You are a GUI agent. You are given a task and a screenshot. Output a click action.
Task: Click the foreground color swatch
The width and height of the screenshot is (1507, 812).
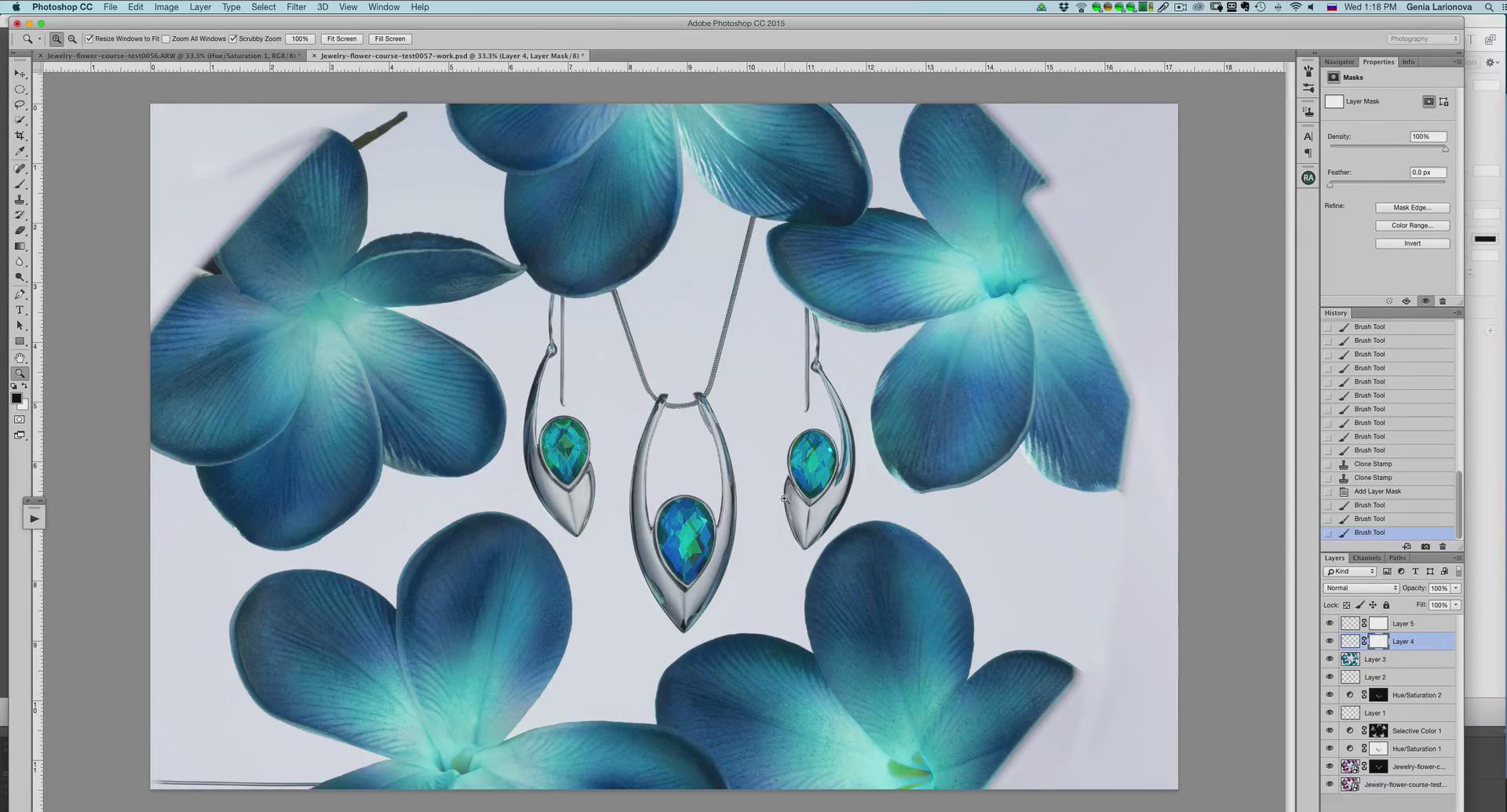click(16, 399)
